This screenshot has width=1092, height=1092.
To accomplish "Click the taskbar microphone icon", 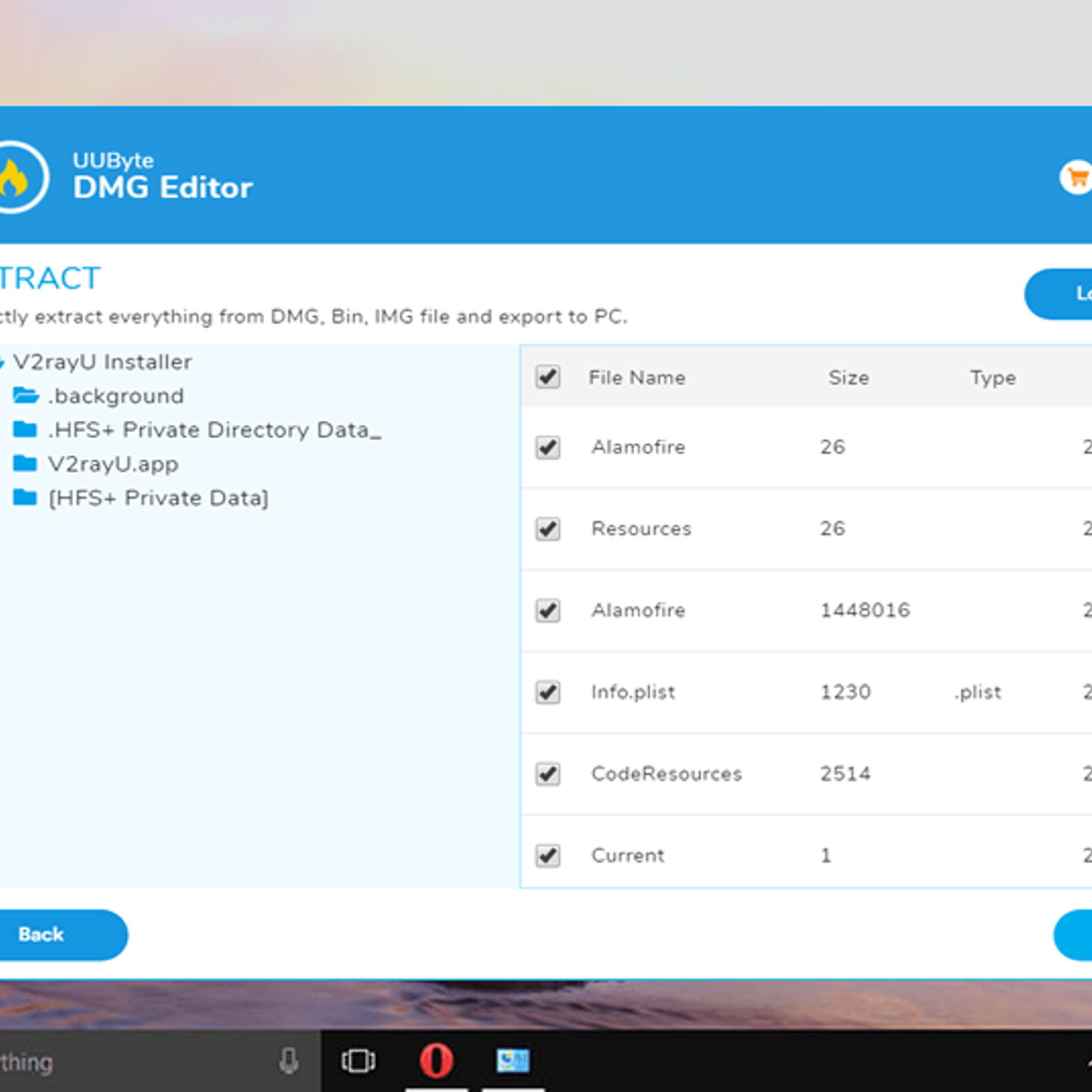I will pyautogui.click(x=289, y=1061).
